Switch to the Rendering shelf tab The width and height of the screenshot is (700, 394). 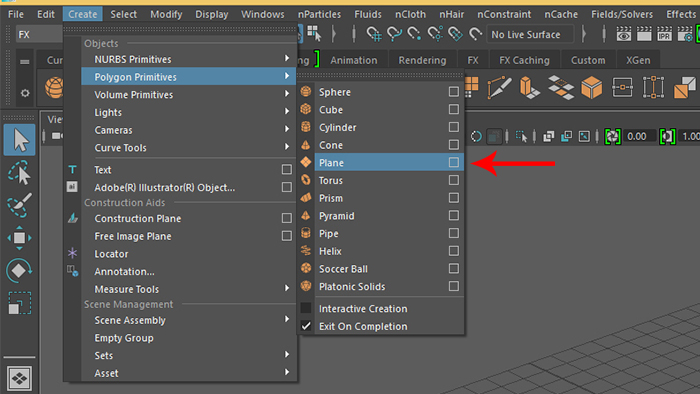[x=422, y=60]
